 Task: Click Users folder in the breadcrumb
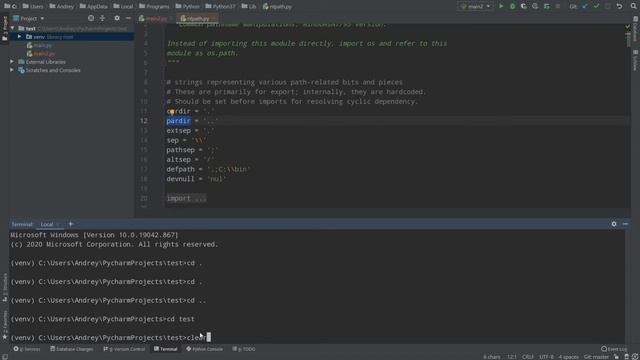point(33,6)
